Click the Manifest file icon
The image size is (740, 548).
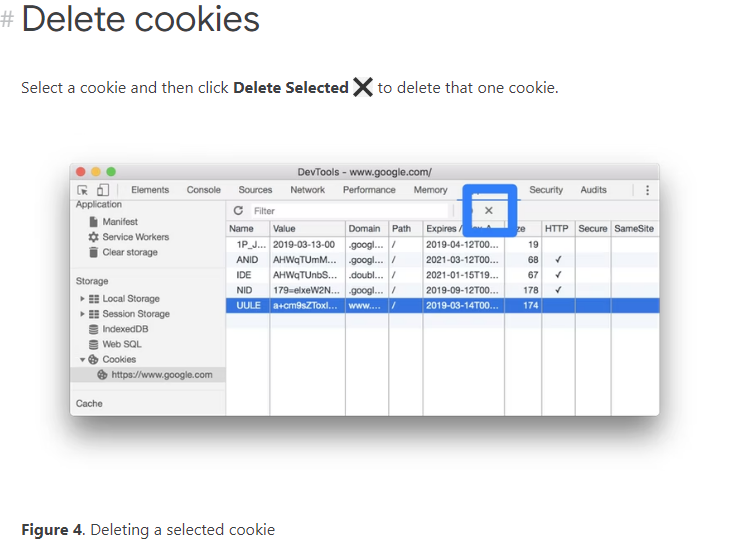pos(93,221)
